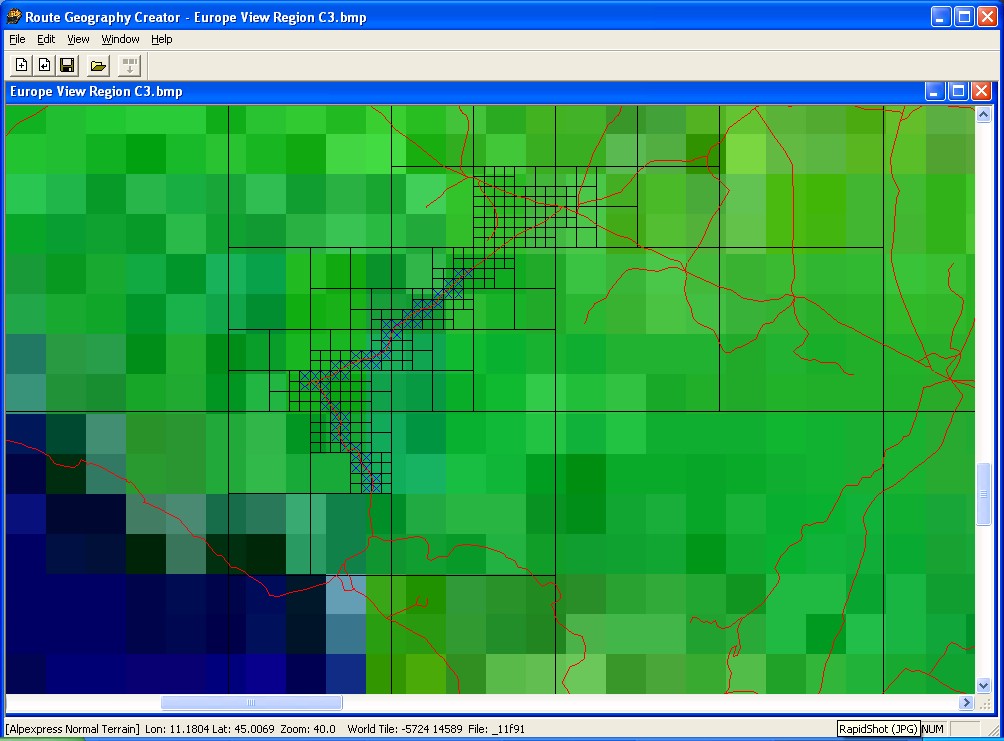Minimize the Route Geography Creator main window
This screenshot has height=741, width=1004.
(941, 17)
